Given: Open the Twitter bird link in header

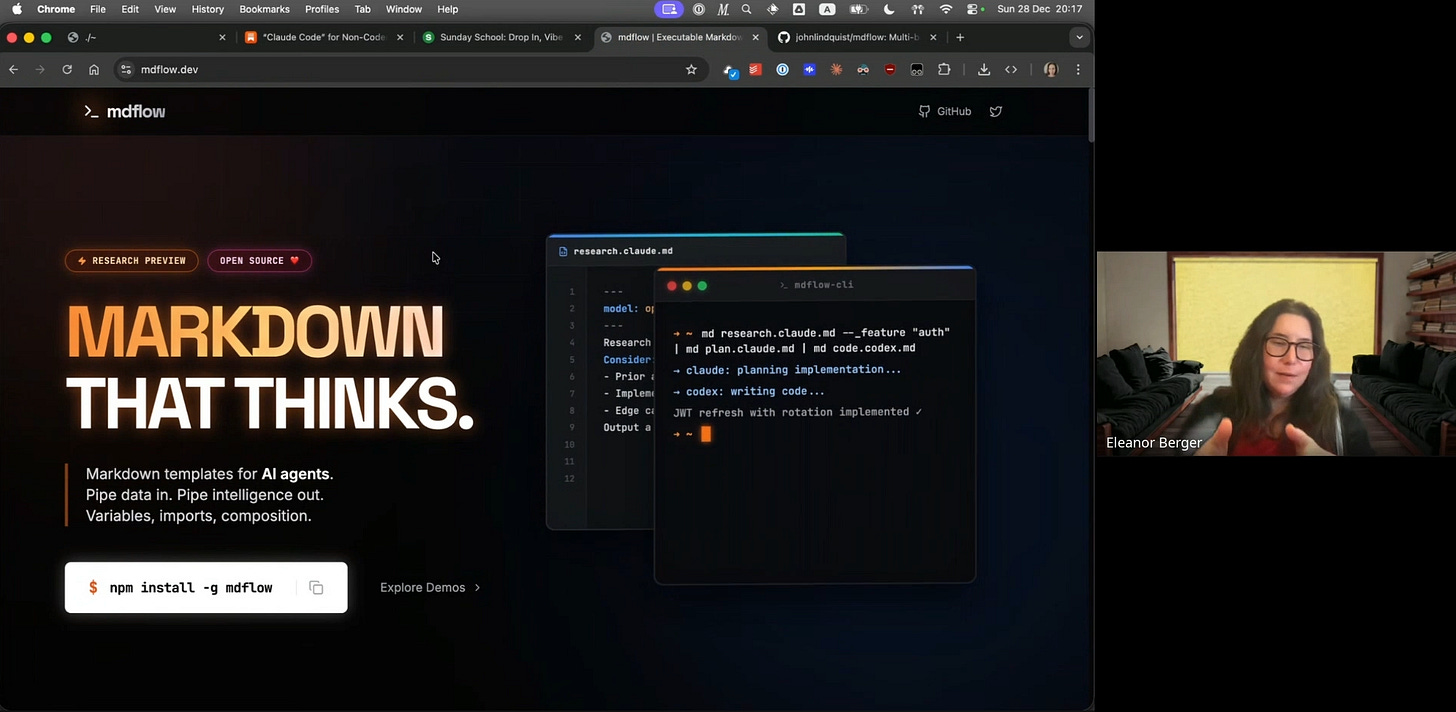Looking at the screenshot, I should coord(996,112).
